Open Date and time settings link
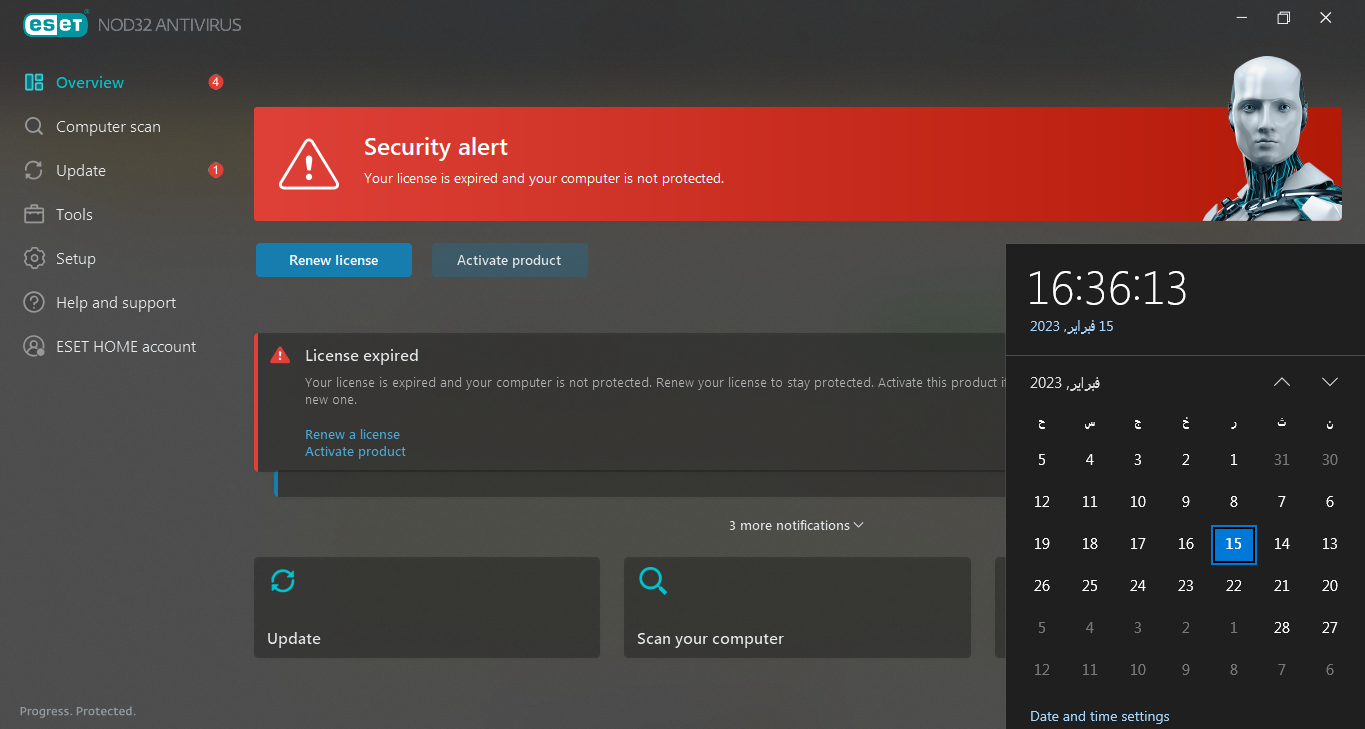Screen dimensions: 1365x729 1099,716
